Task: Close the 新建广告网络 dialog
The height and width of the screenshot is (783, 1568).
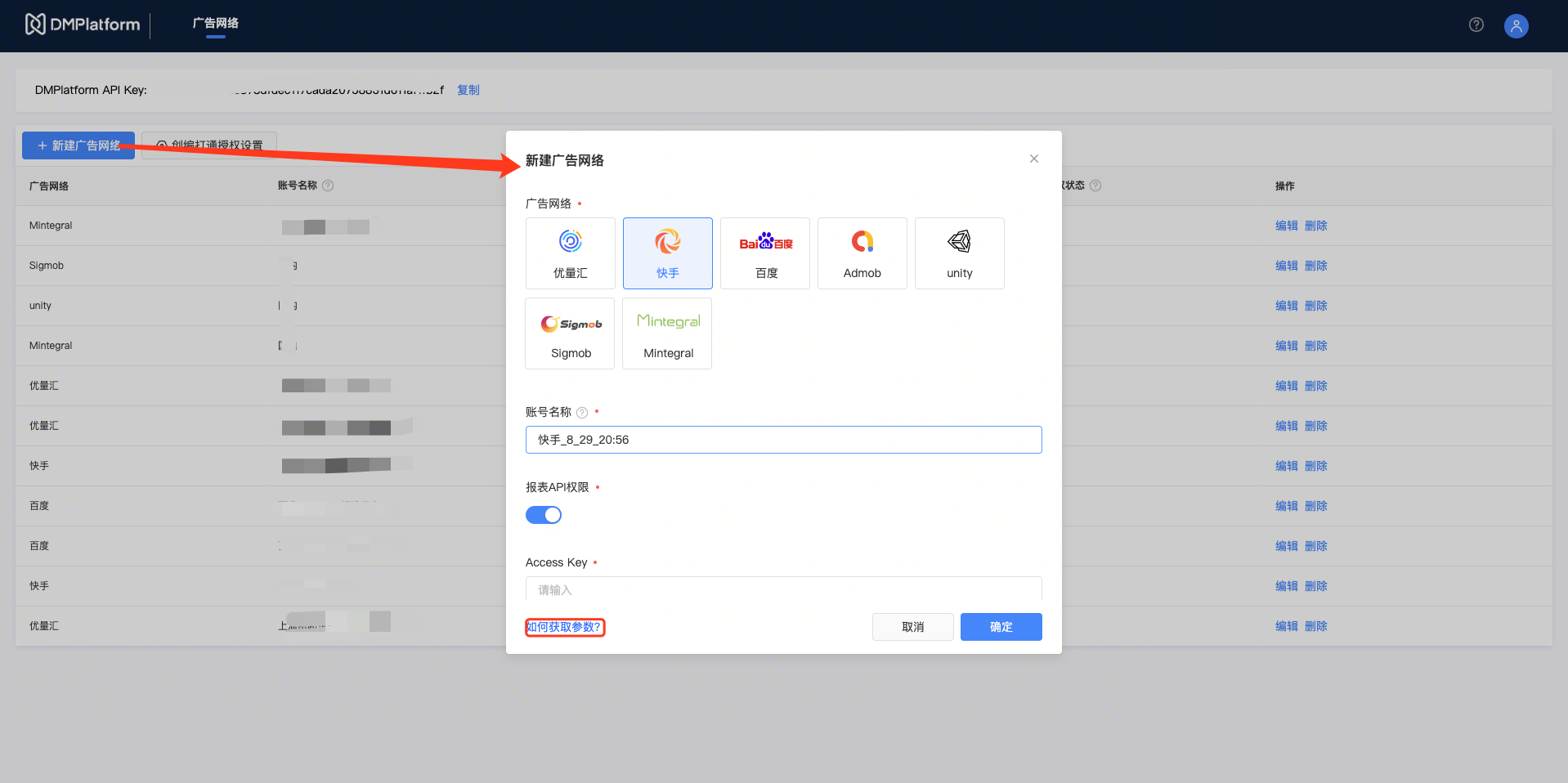Action: click(x=1033, y=159)
